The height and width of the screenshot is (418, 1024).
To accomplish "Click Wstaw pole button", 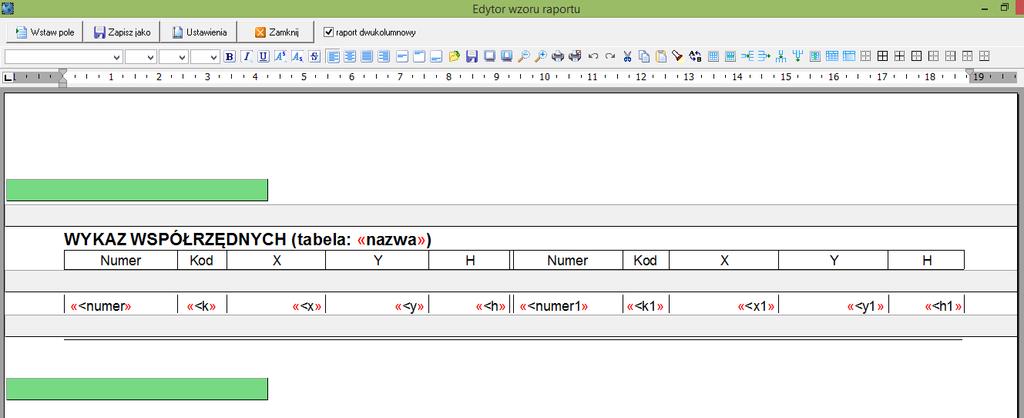I will point(44,32).
